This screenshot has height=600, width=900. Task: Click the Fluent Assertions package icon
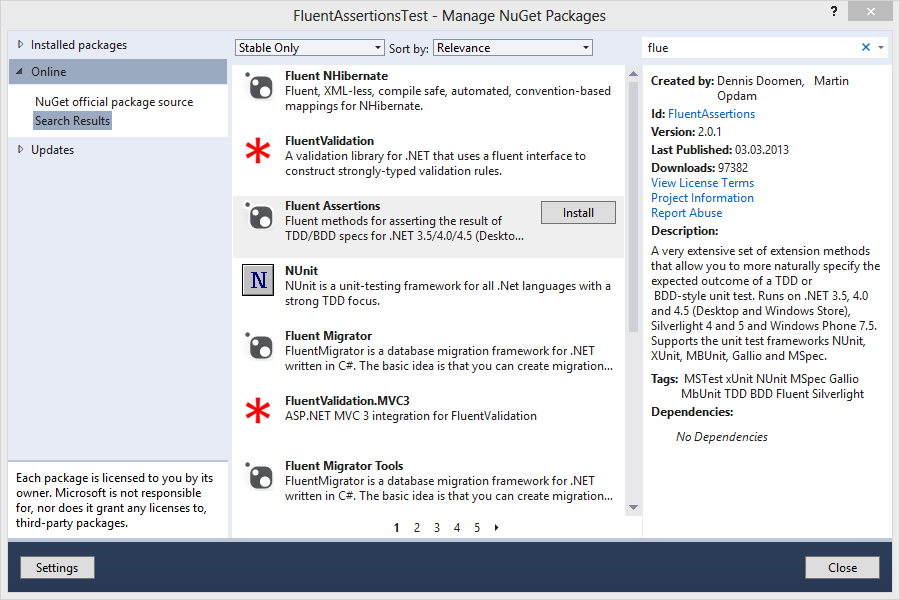pos(259,216)
